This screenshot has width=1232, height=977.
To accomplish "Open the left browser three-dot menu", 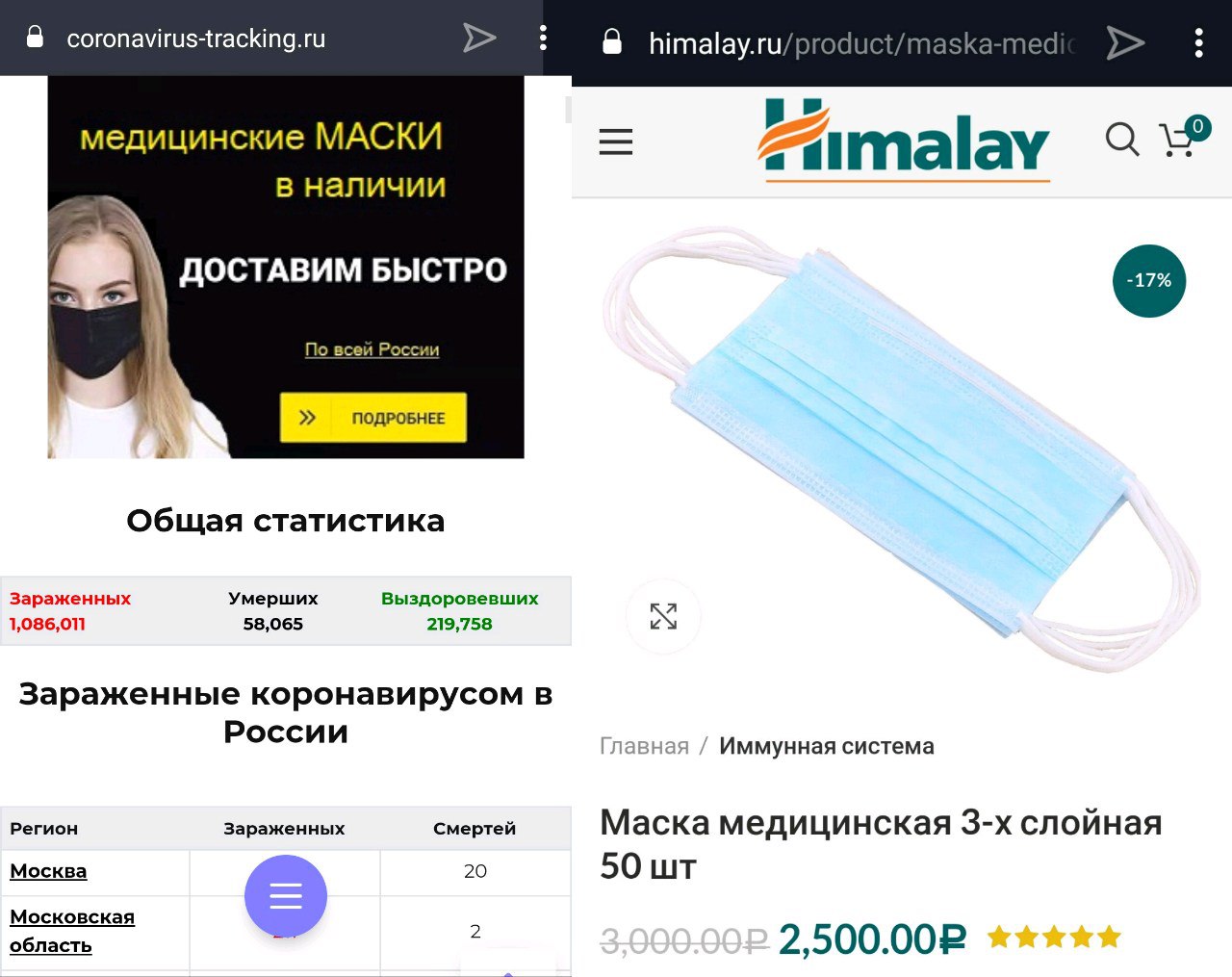I will point(543,38).
